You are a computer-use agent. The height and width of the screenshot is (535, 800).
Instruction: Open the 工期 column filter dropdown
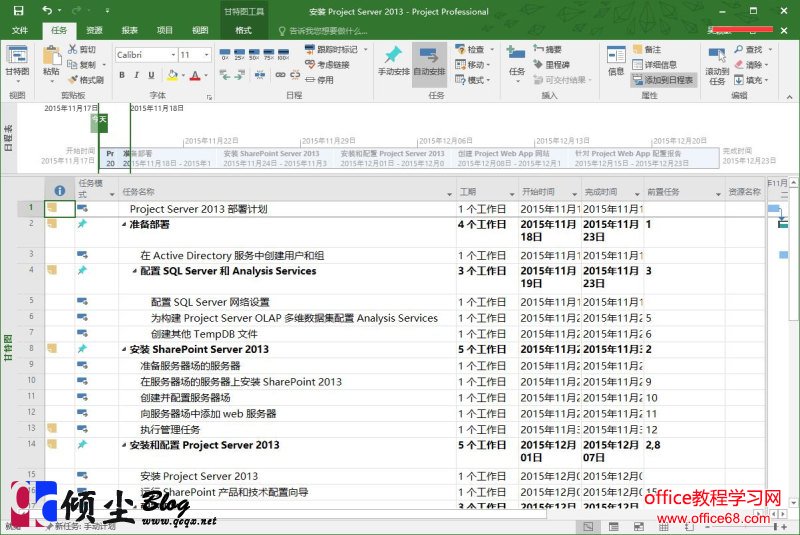512,194
